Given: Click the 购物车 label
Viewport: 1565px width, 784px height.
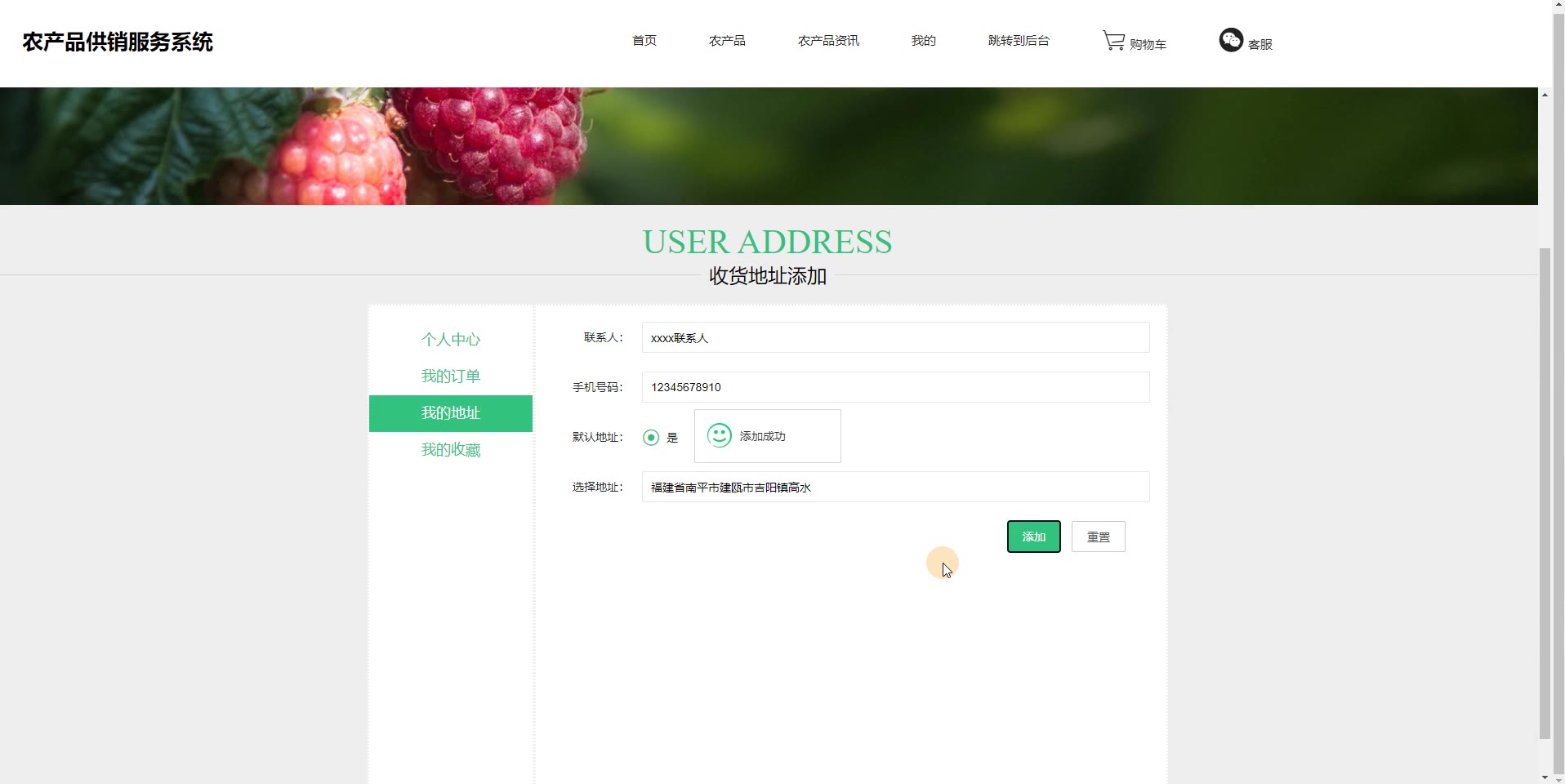Looking at the screenshot, I should [1148, 44].
